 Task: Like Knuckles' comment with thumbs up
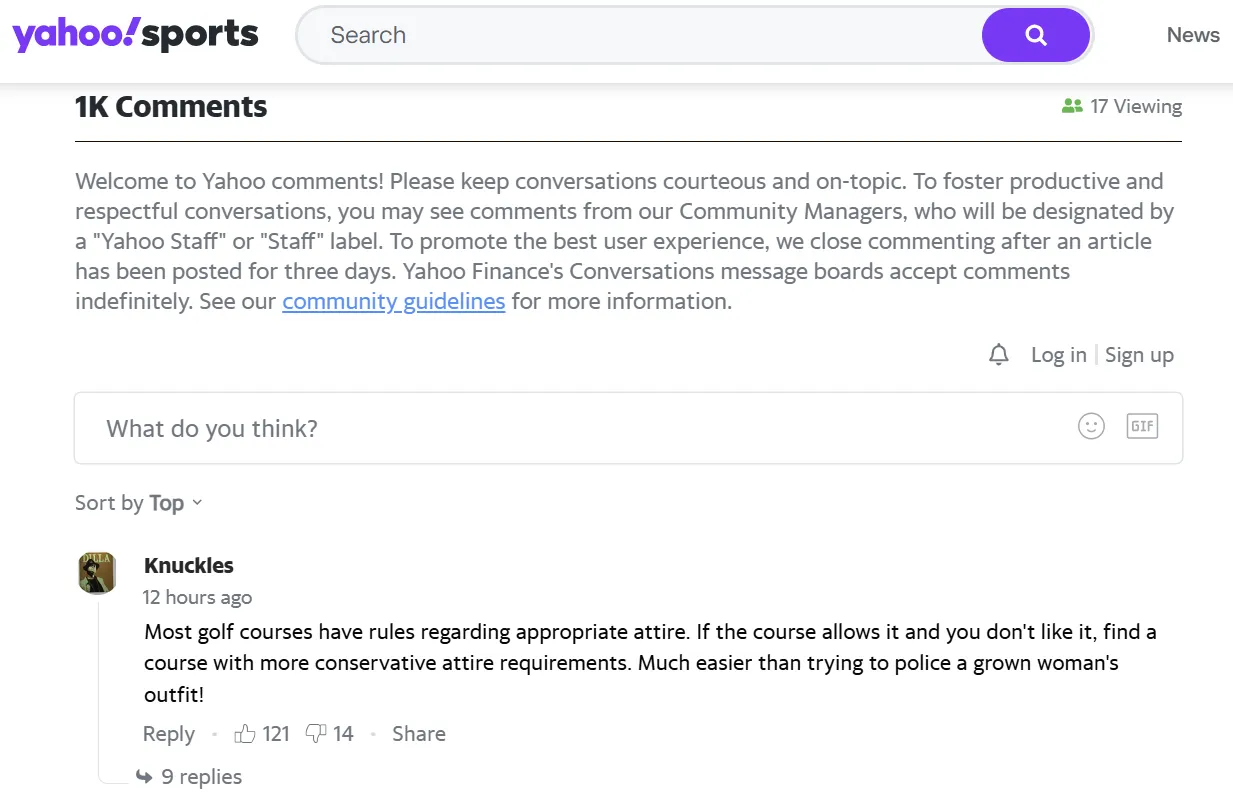click(245, 734)
